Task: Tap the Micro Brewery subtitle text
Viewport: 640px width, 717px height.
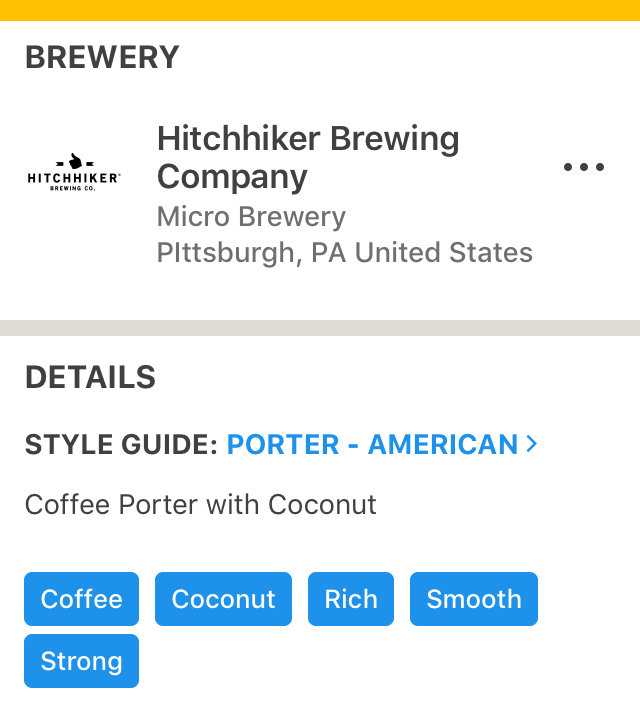Action: [251, 217]
